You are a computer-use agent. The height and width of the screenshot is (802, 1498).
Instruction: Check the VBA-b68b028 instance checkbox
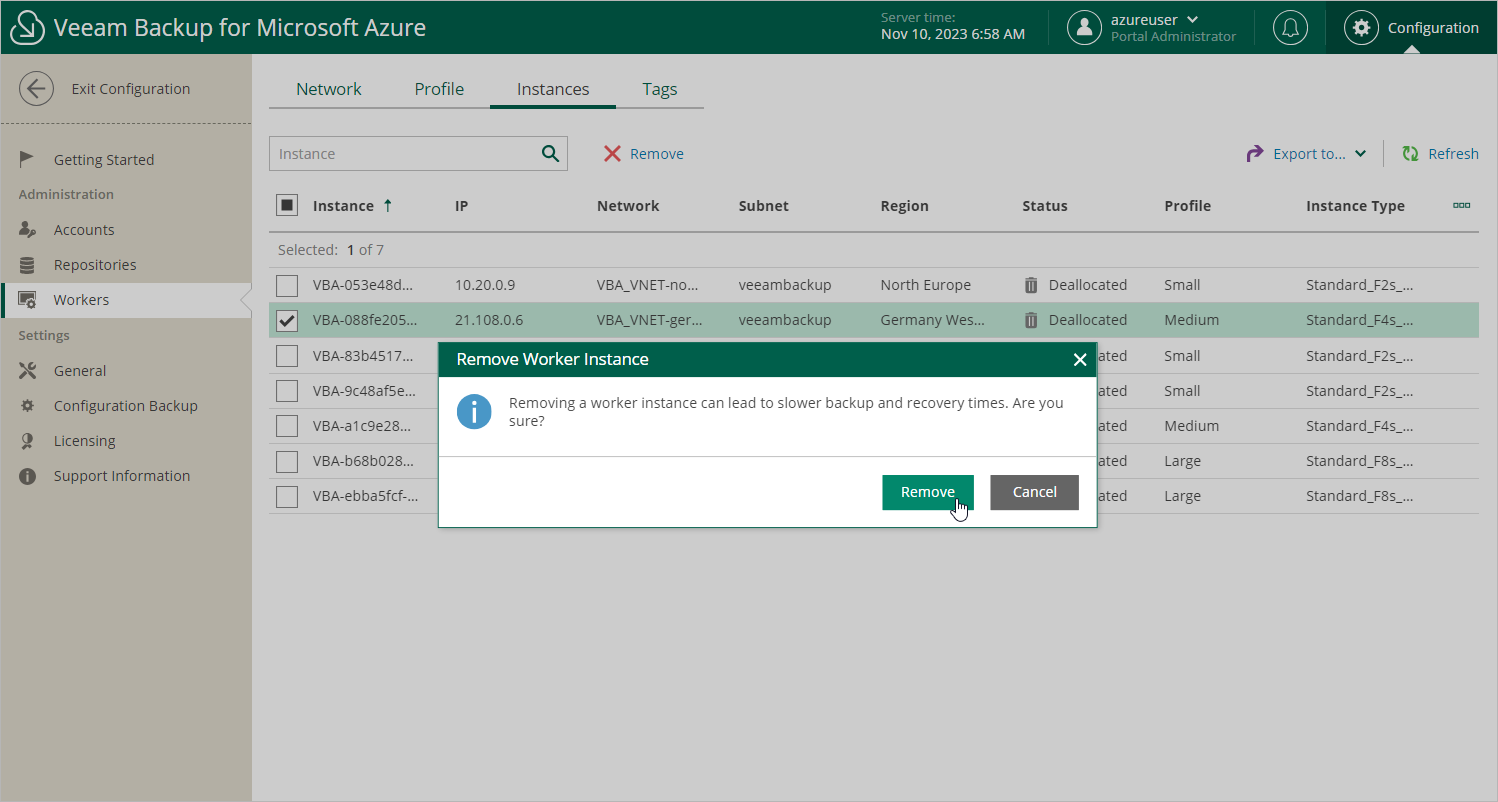point(287,461)
